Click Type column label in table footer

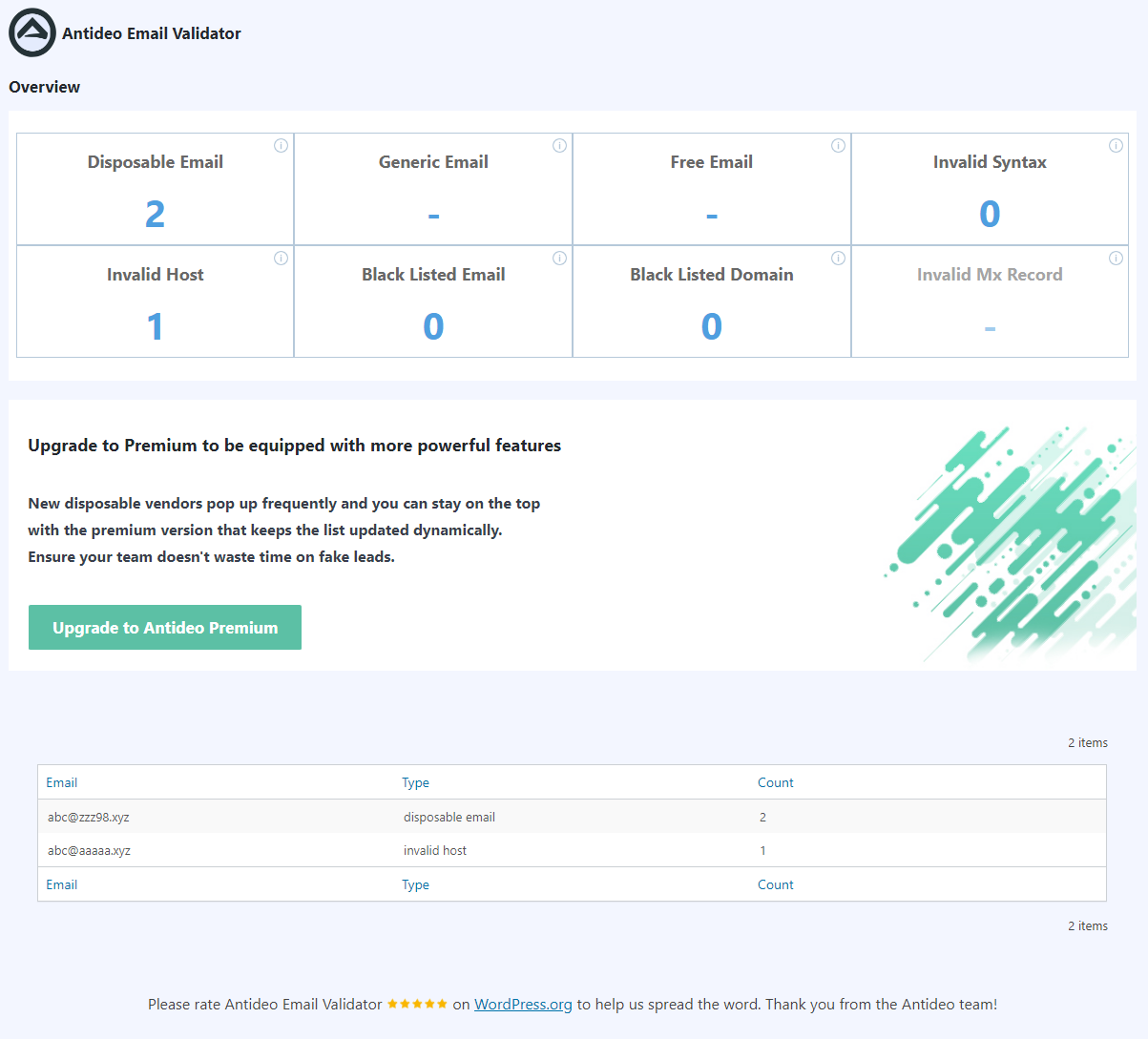[x=415, y=884]
